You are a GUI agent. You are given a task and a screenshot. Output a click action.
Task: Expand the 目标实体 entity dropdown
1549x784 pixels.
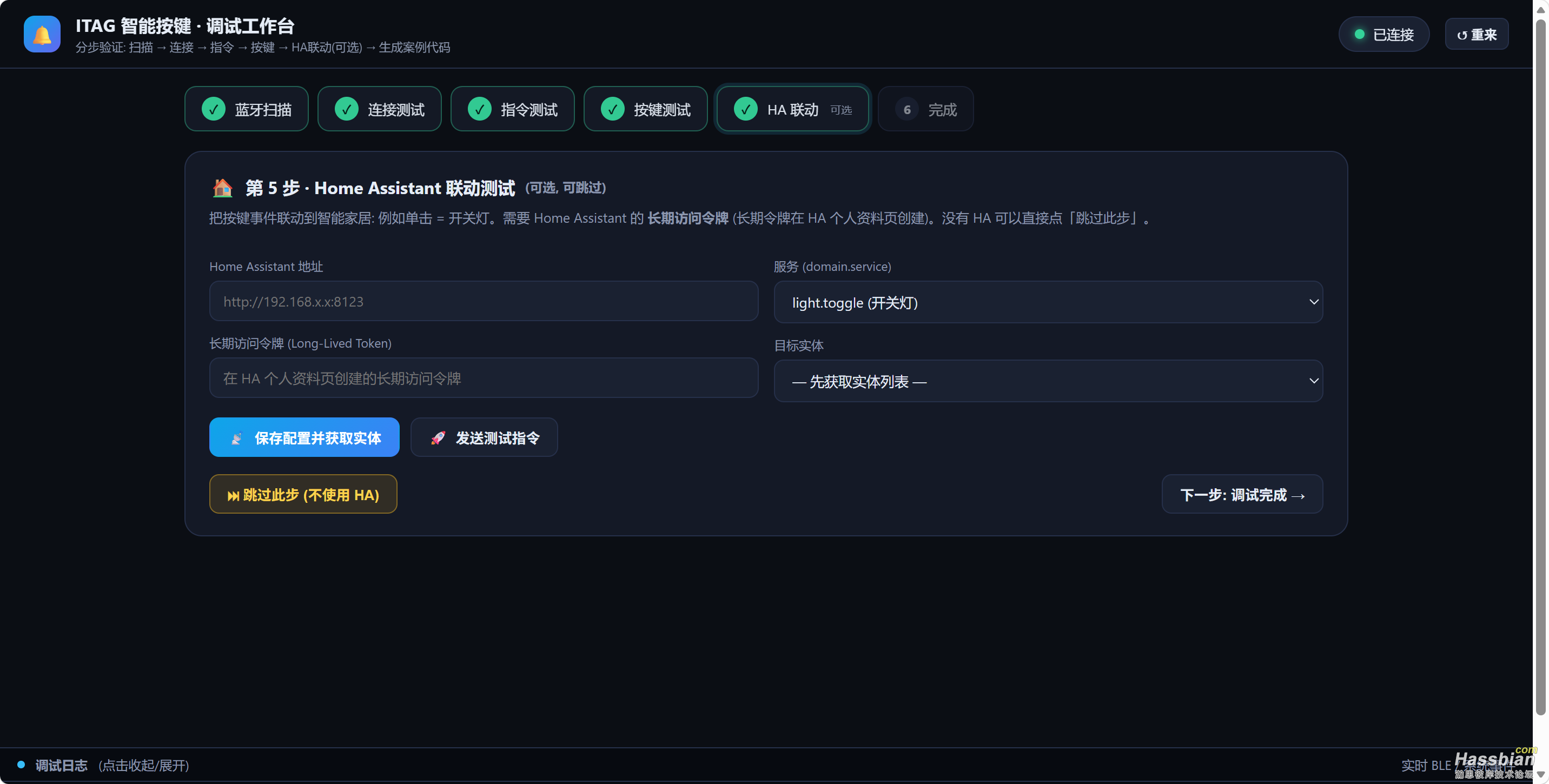(x=1048, y=381)
